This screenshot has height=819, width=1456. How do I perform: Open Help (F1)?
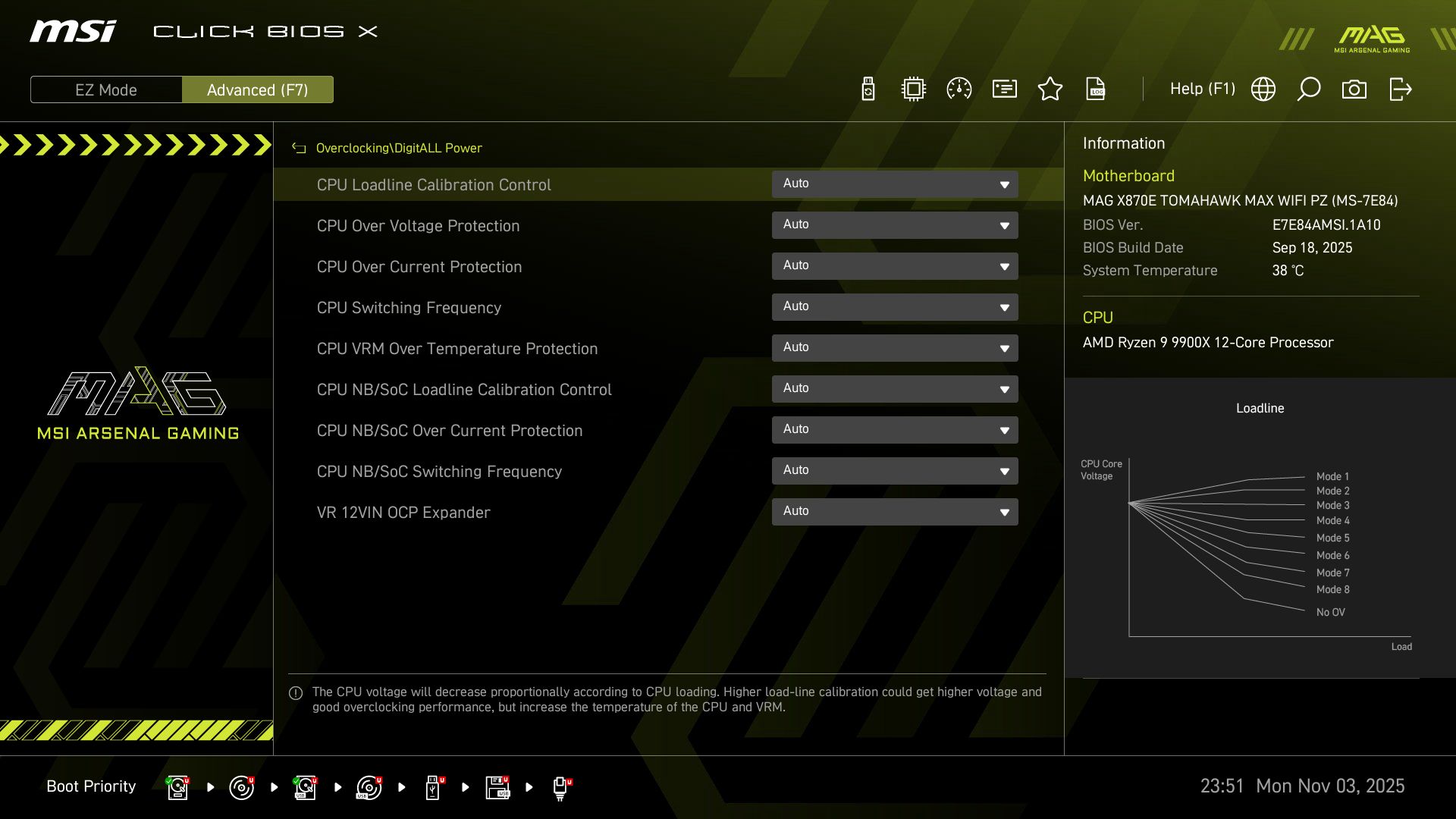pos(1202,89)
